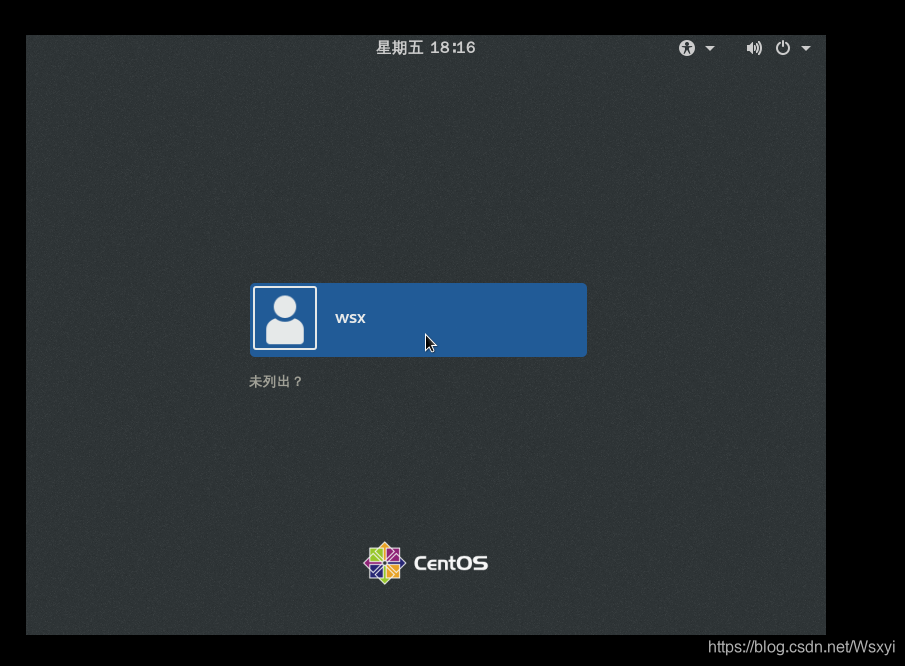Image resolution: width=905 pixels, height=666 pixels.
Task: Open the power button icon
Action: coord(783,48)
